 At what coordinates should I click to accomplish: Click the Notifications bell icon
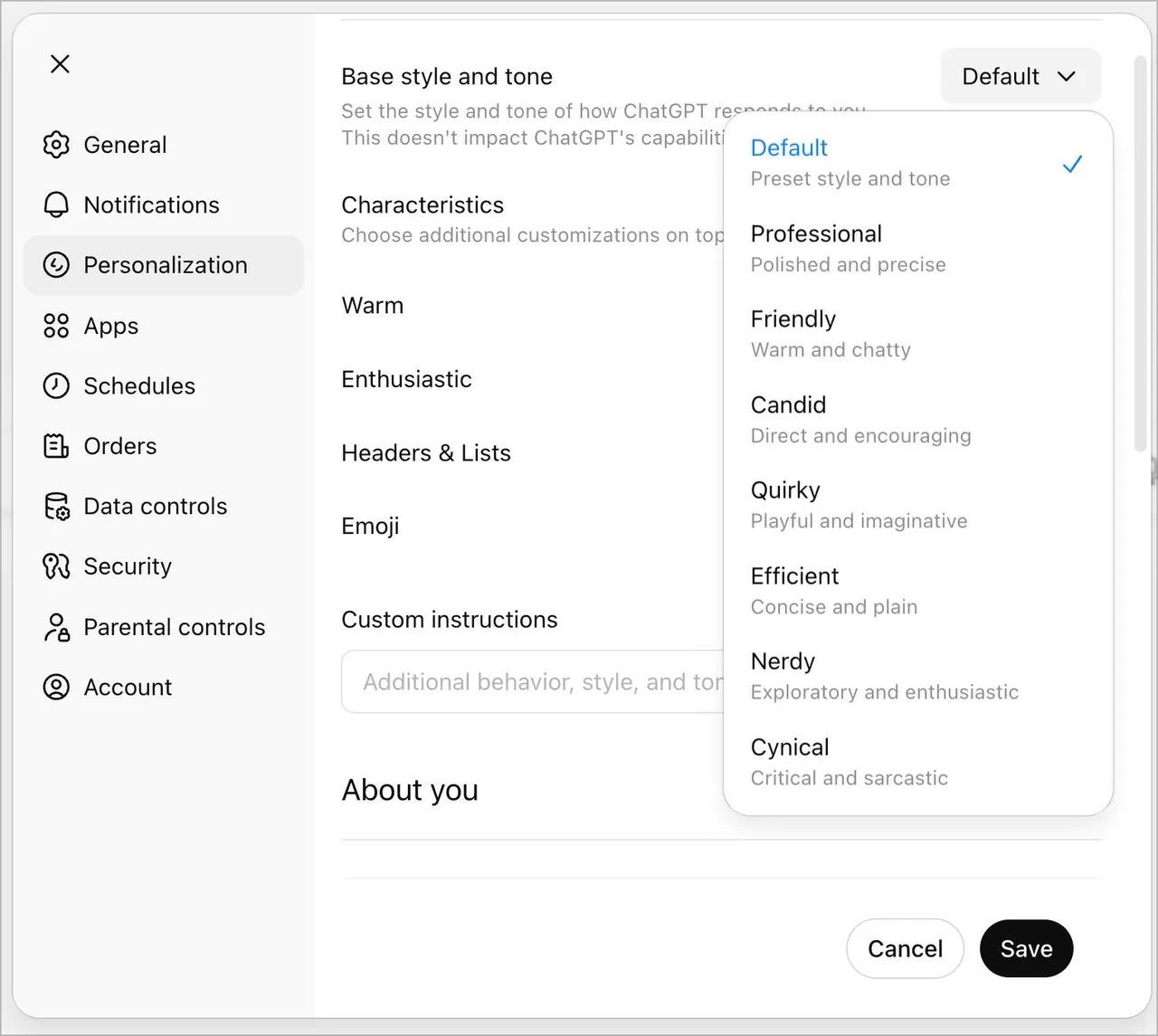(x=56, y=205)
